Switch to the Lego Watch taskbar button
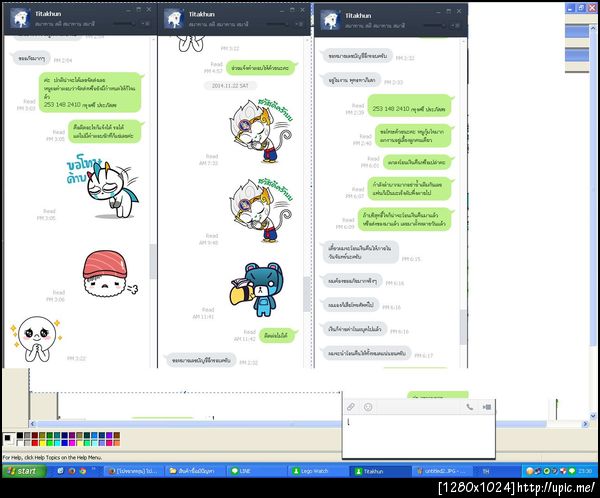Viewport: 600px width, 498px height. coord(318,471)
